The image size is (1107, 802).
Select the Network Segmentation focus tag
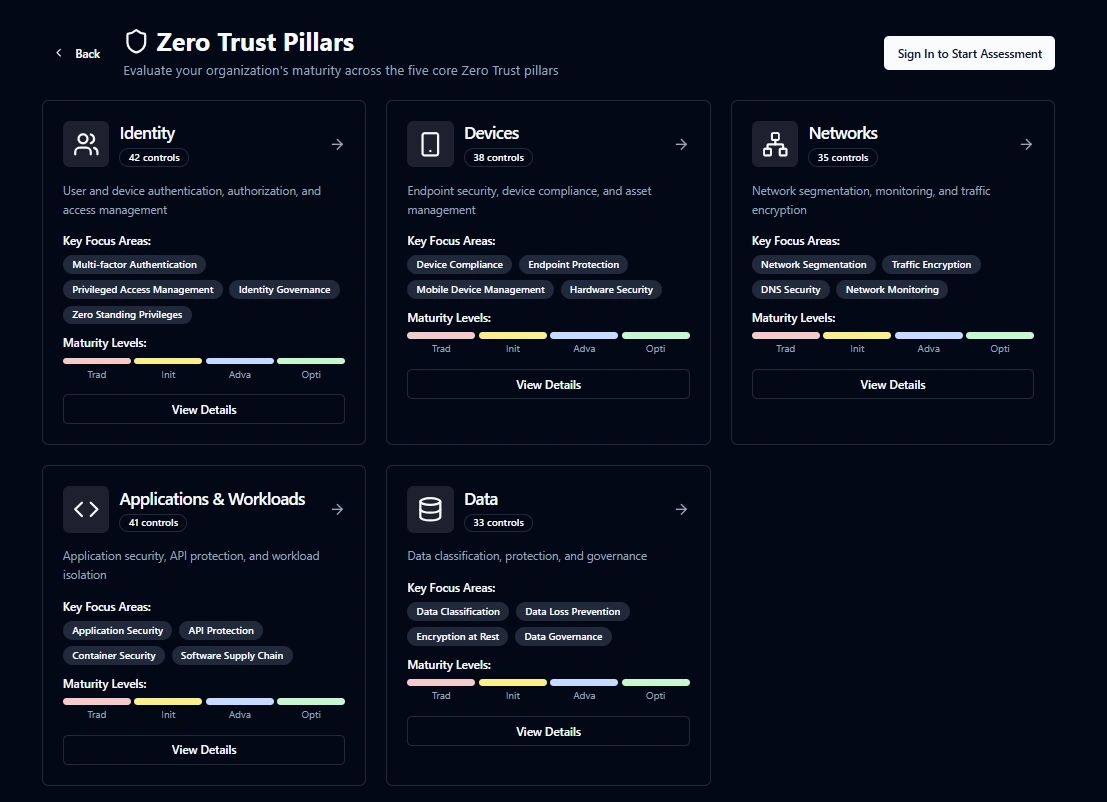tap(813, 265)
